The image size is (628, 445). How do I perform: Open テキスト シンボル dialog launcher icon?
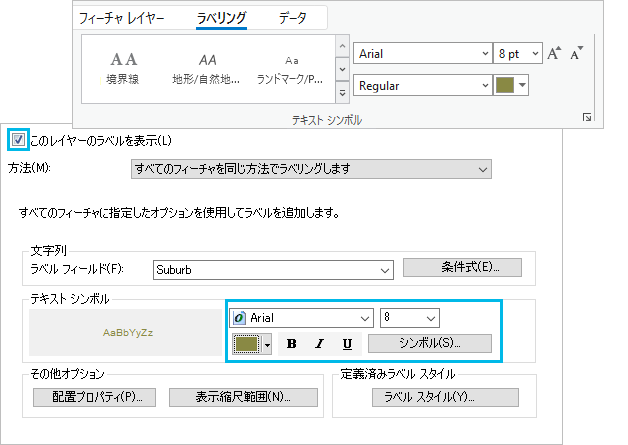(586, 119)
